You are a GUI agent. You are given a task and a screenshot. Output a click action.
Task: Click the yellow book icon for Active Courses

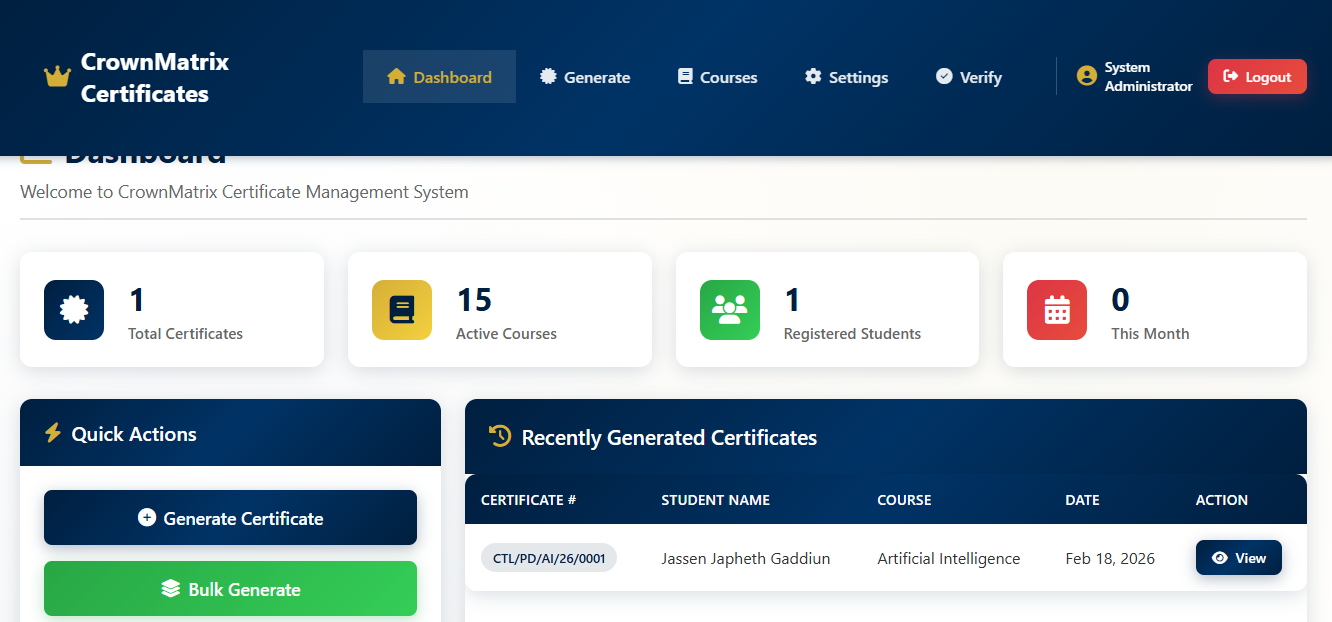(x=402, y=310)
